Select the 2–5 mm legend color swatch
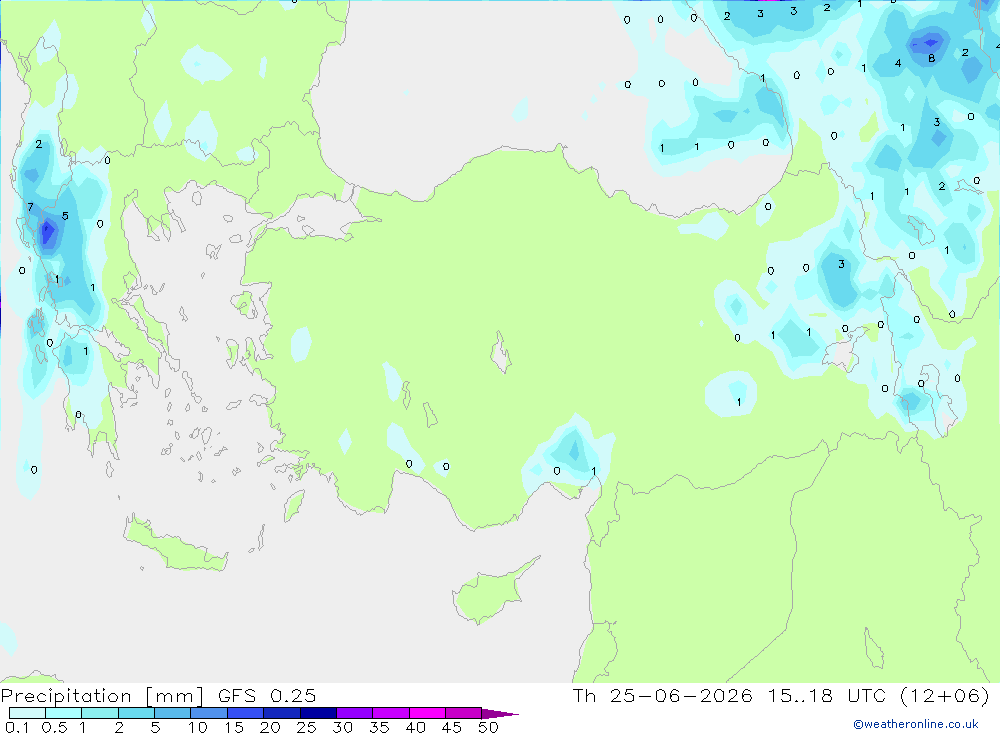Image resolution: width=1000 pixels, height=733 pixels. tap(136, 713)
